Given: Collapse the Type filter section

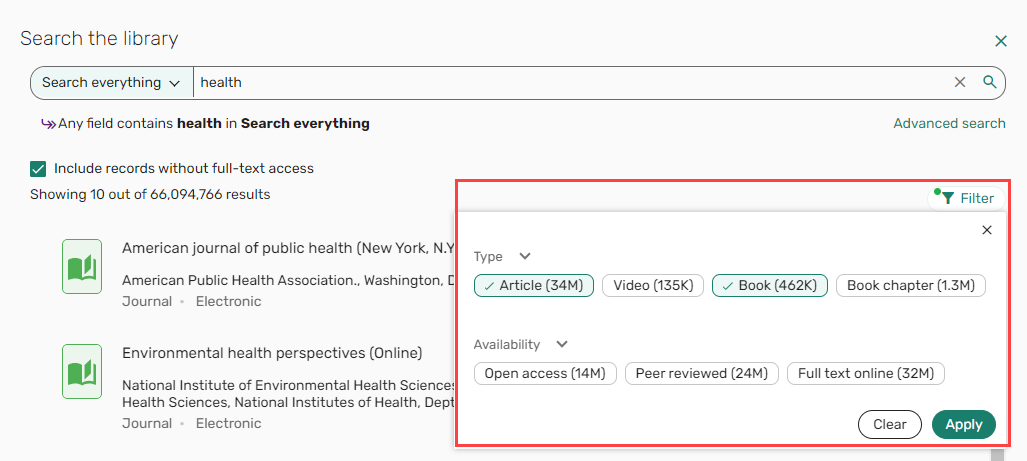Looking at the screenshot, I should pos(525,256).
